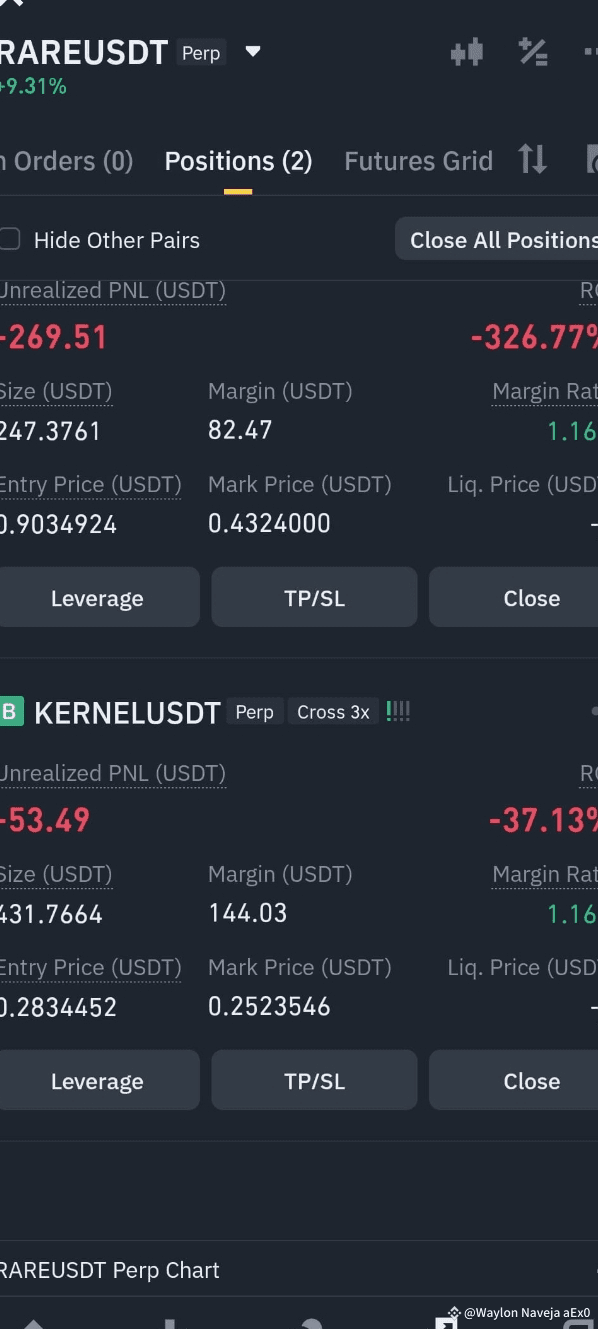Screen dimensions: 598x1329
Task: Open the Futures Grid tab
Action: click(418, 161)
